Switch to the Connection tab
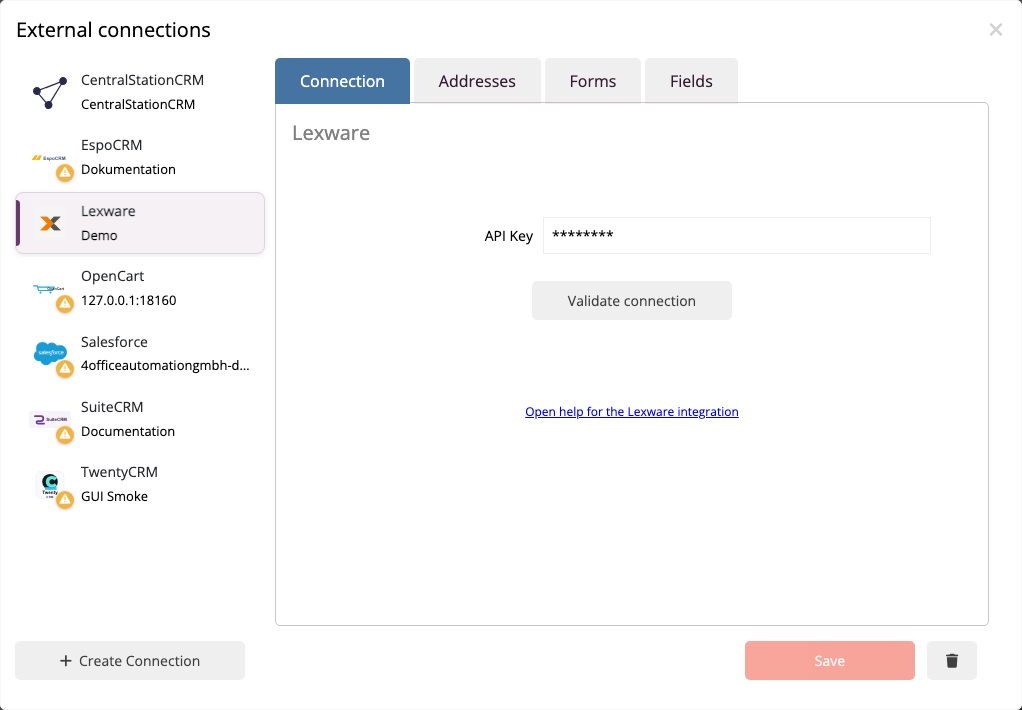Image resolution: width=1022 pixels, height=710 pixels. 342,81
